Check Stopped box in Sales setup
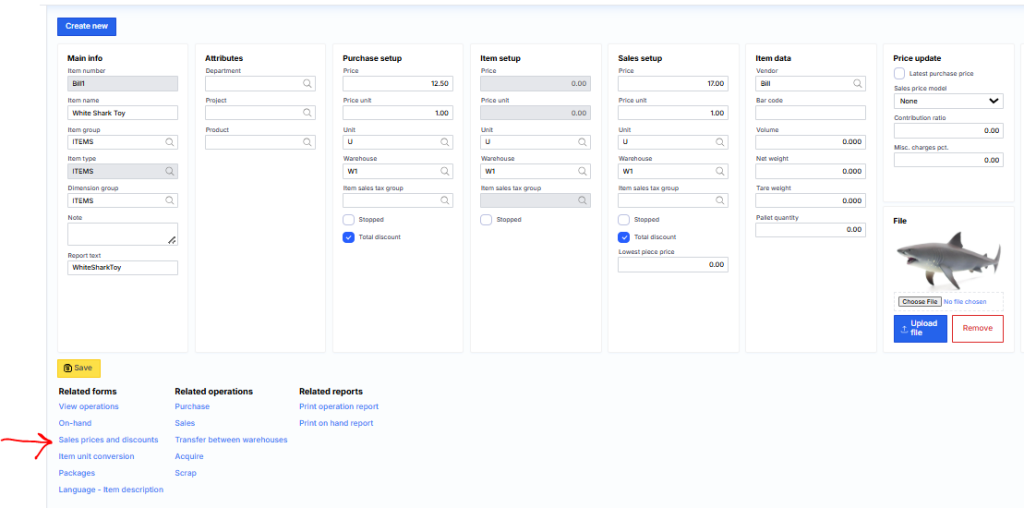The image size is (1024, 508). point(624,219)
